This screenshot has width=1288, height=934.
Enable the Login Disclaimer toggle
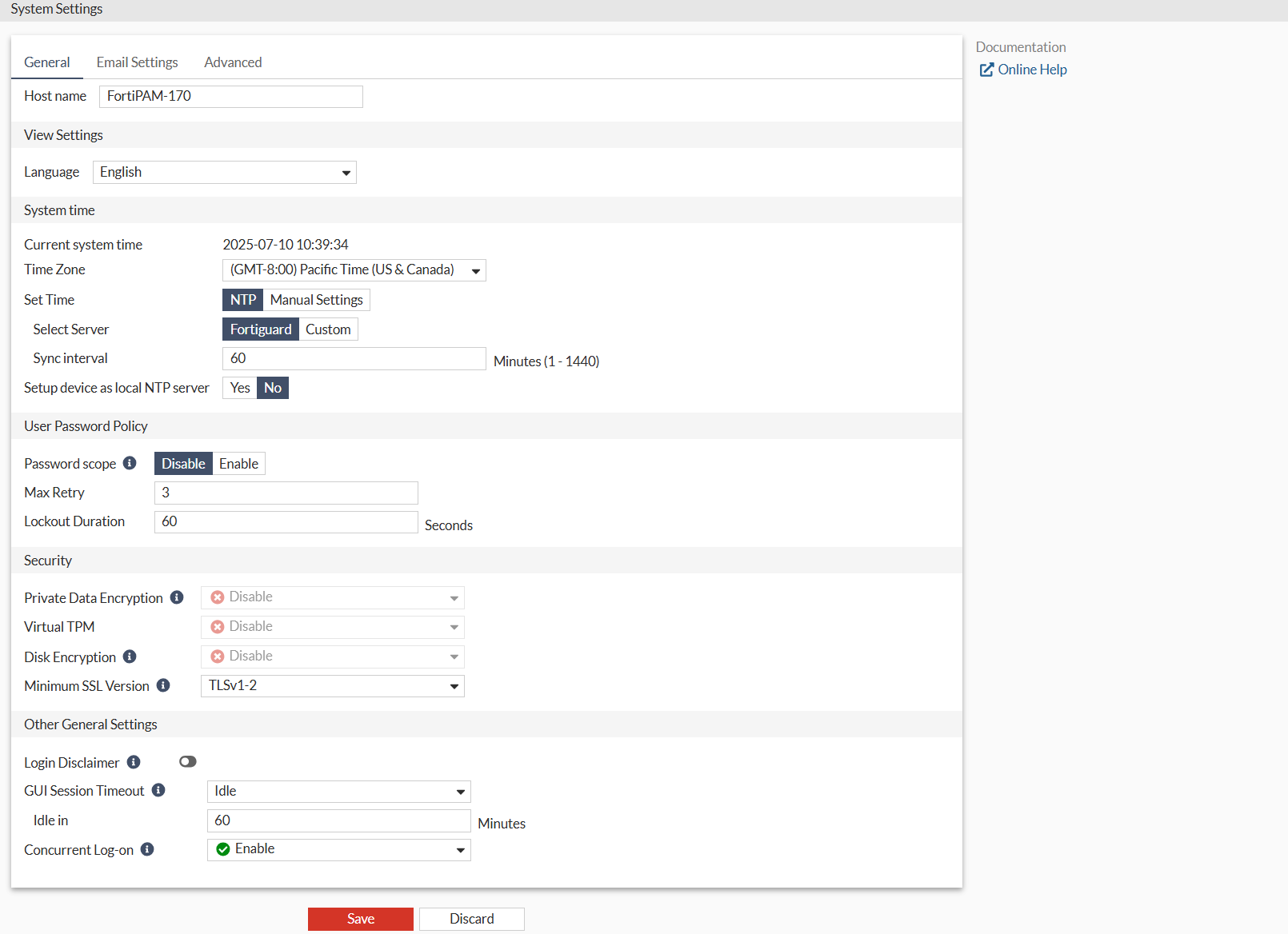coord(188,761)
